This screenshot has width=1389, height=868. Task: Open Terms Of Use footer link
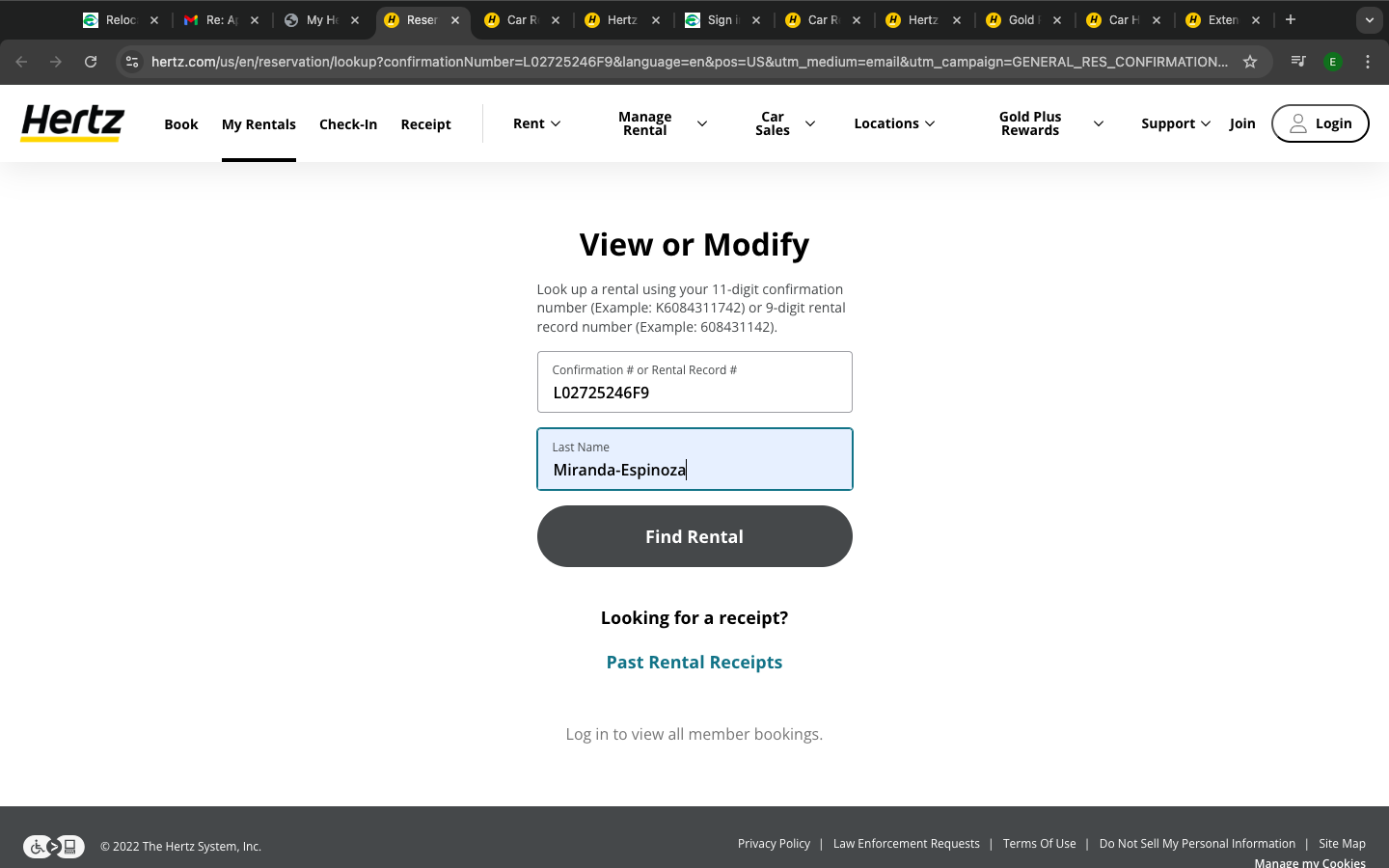point(1039,844)
